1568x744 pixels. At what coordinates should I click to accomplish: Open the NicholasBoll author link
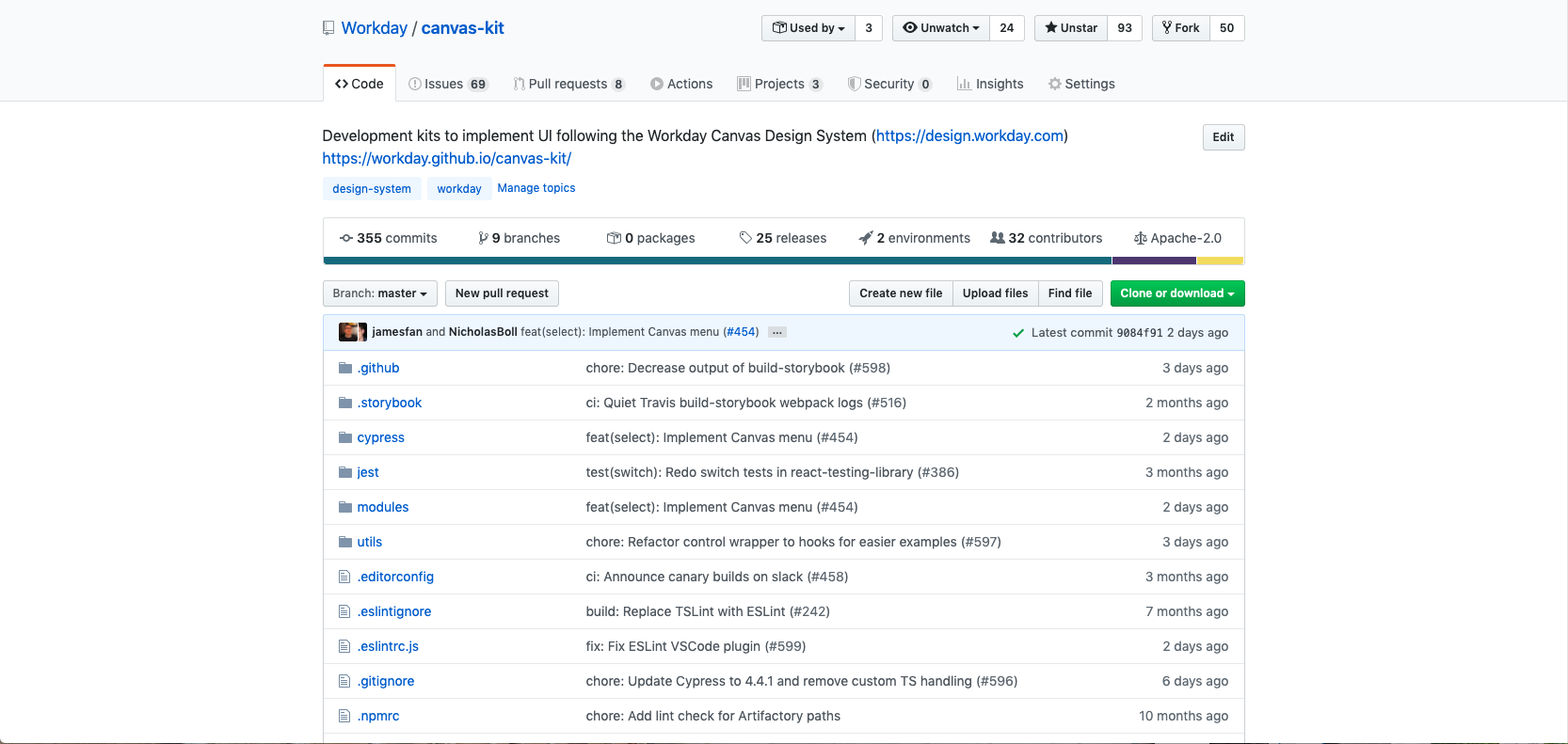click(x=483, y=332)
